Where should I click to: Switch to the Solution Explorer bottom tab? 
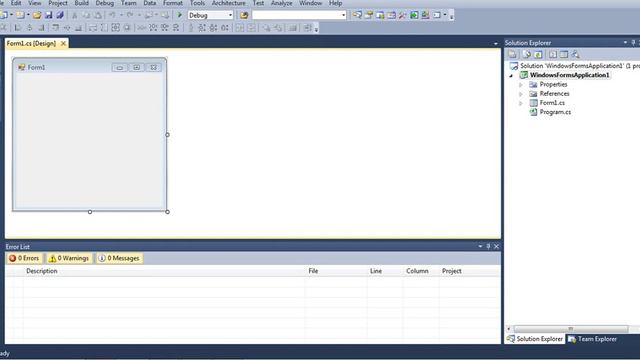click(x=535, y=339)
